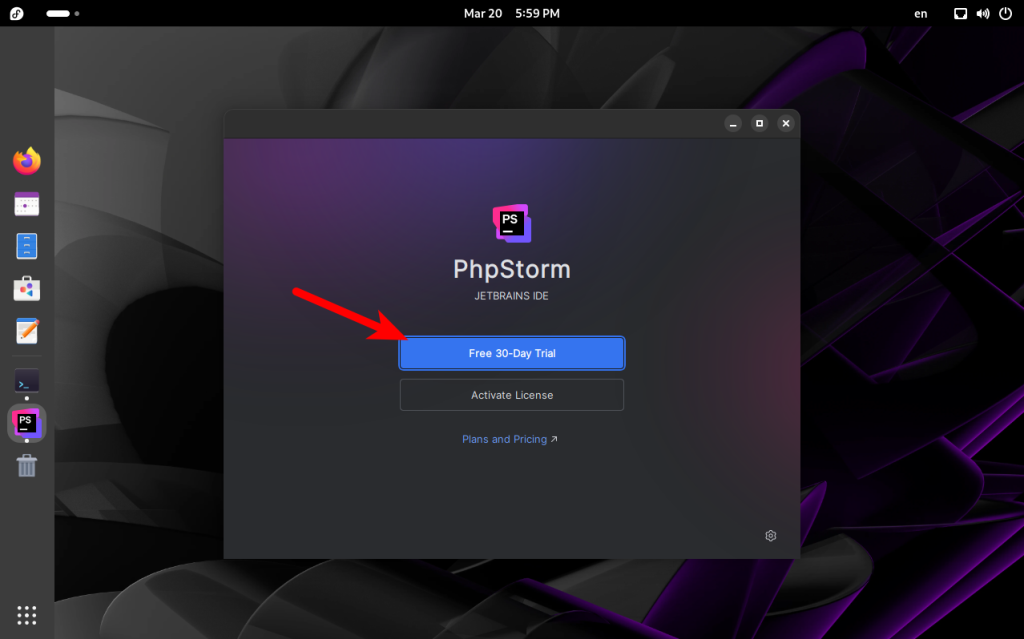Show the applications grid

point(27,615)
